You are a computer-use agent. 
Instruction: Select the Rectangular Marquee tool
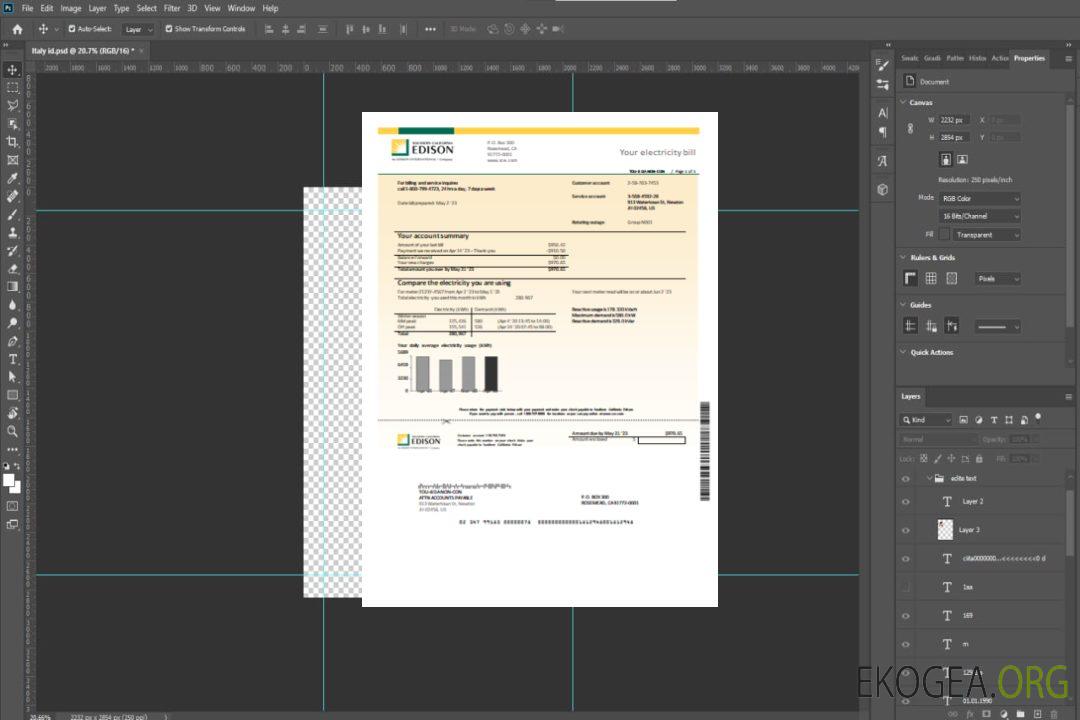[x=12, y=88]
